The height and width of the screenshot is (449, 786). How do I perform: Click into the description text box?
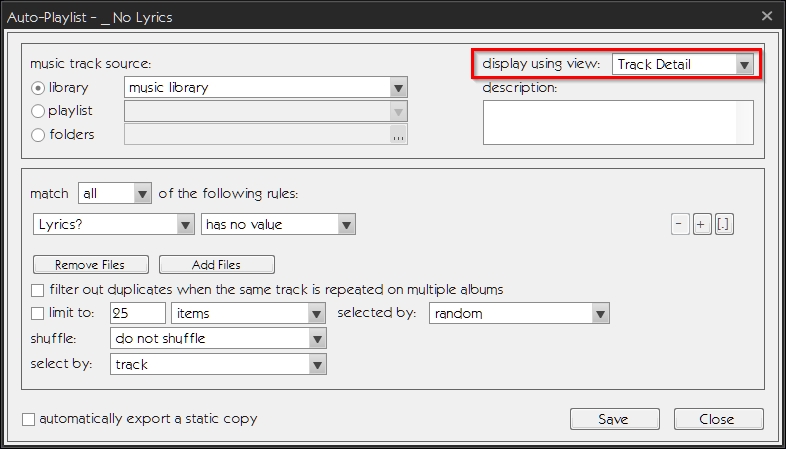(616, 123)
